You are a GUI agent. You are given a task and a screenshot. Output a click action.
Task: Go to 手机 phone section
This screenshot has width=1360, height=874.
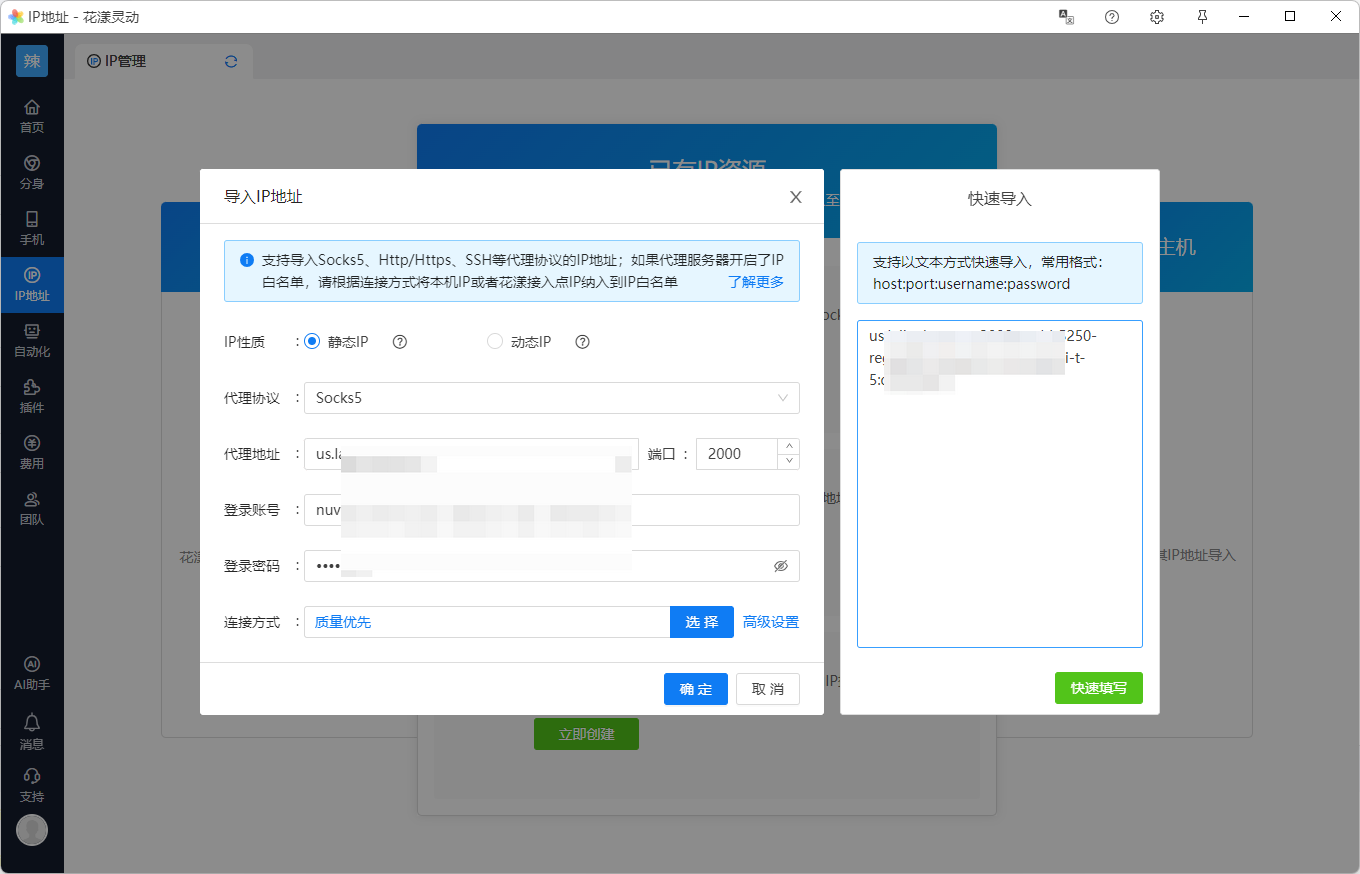click(x=32, y=228)
